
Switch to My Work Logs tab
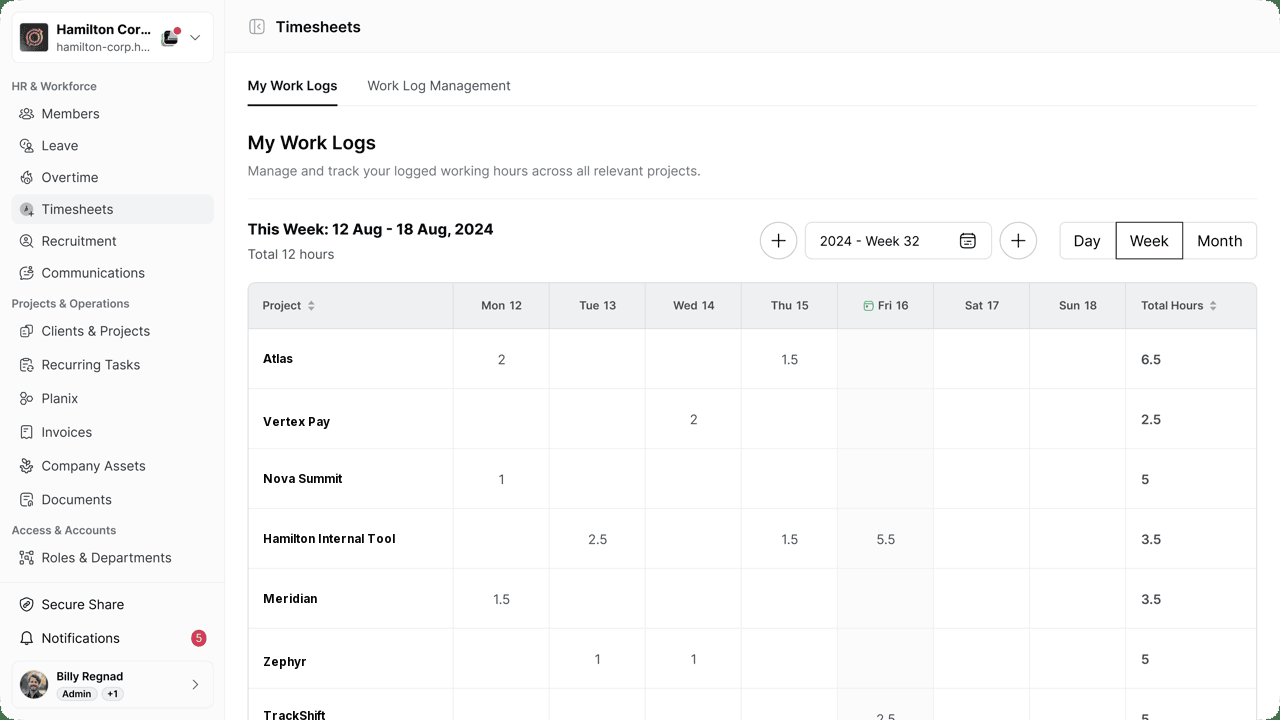tap(292, 86)
